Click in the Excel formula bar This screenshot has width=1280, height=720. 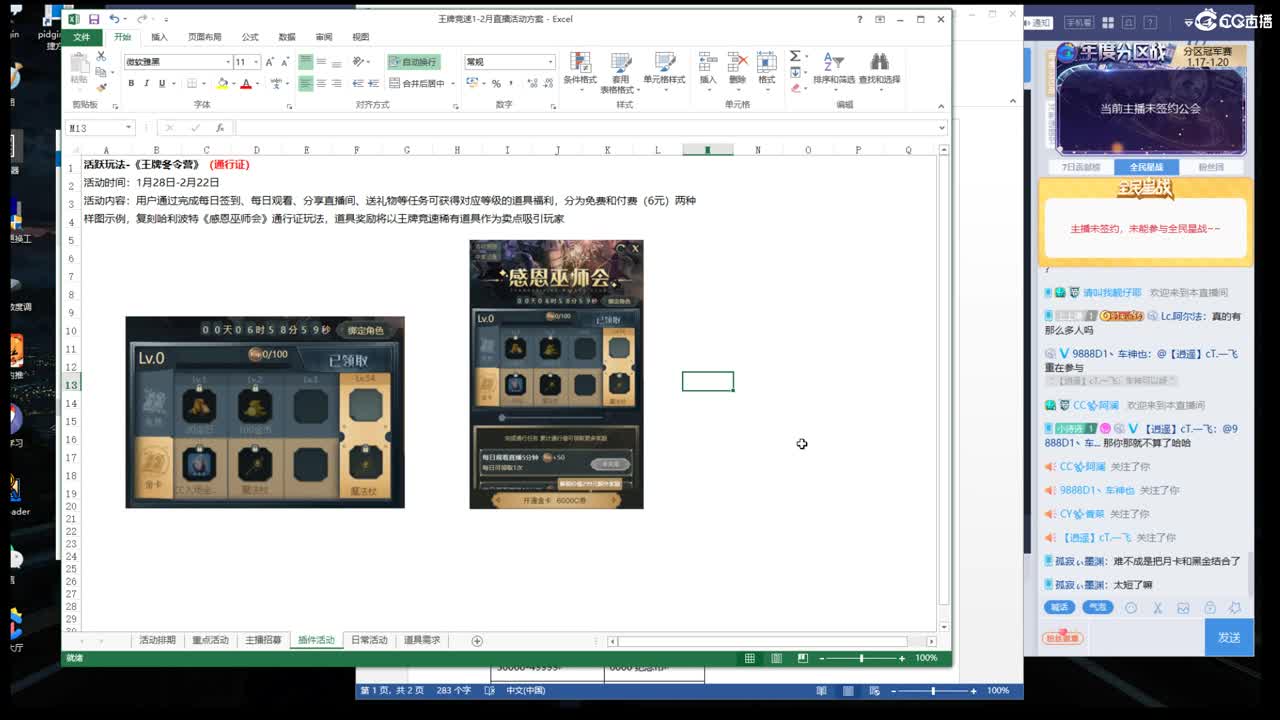585,128
